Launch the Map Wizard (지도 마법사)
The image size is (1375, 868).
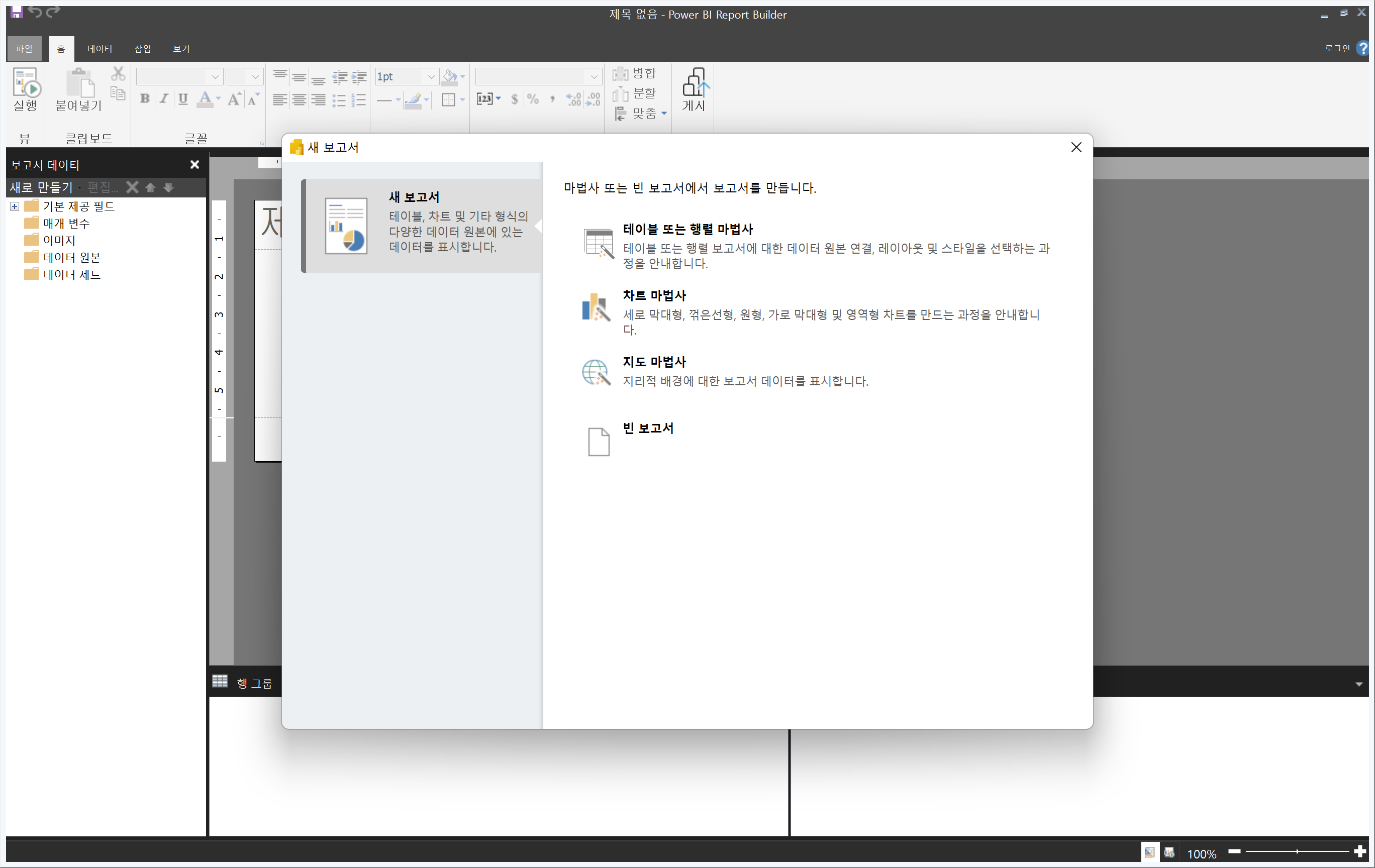tap(654, 362)
